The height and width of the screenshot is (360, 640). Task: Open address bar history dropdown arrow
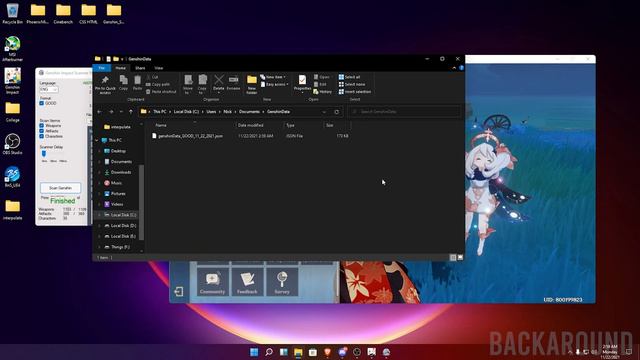coord(324,111)
